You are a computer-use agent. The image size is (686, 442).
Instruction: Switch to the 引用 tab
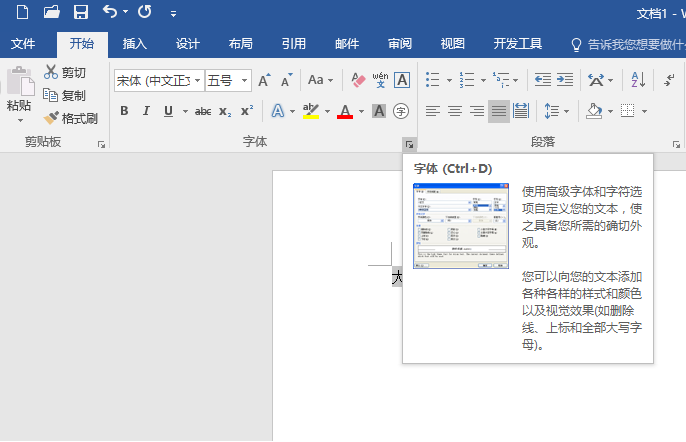pyautogui.click(x=294, y=44)
